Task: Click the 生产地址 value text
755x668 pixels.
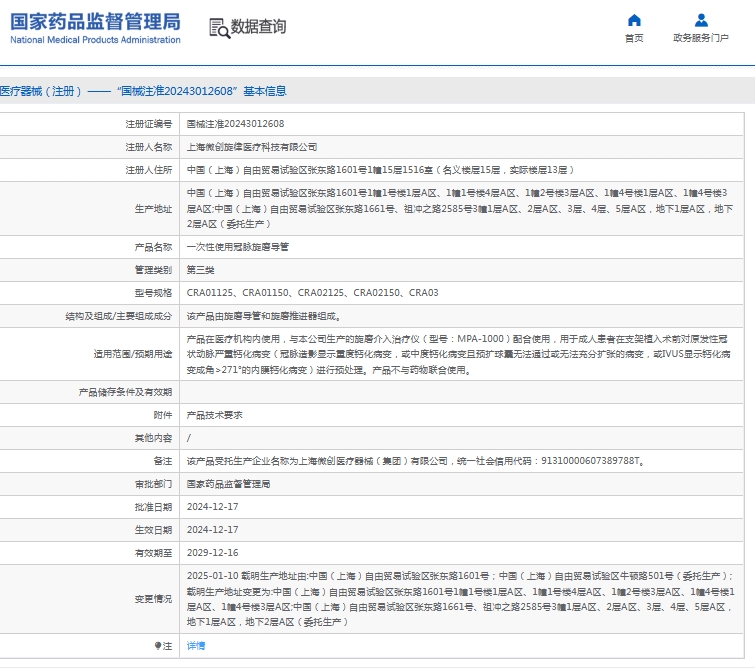Action: click(x=460, y=209)
